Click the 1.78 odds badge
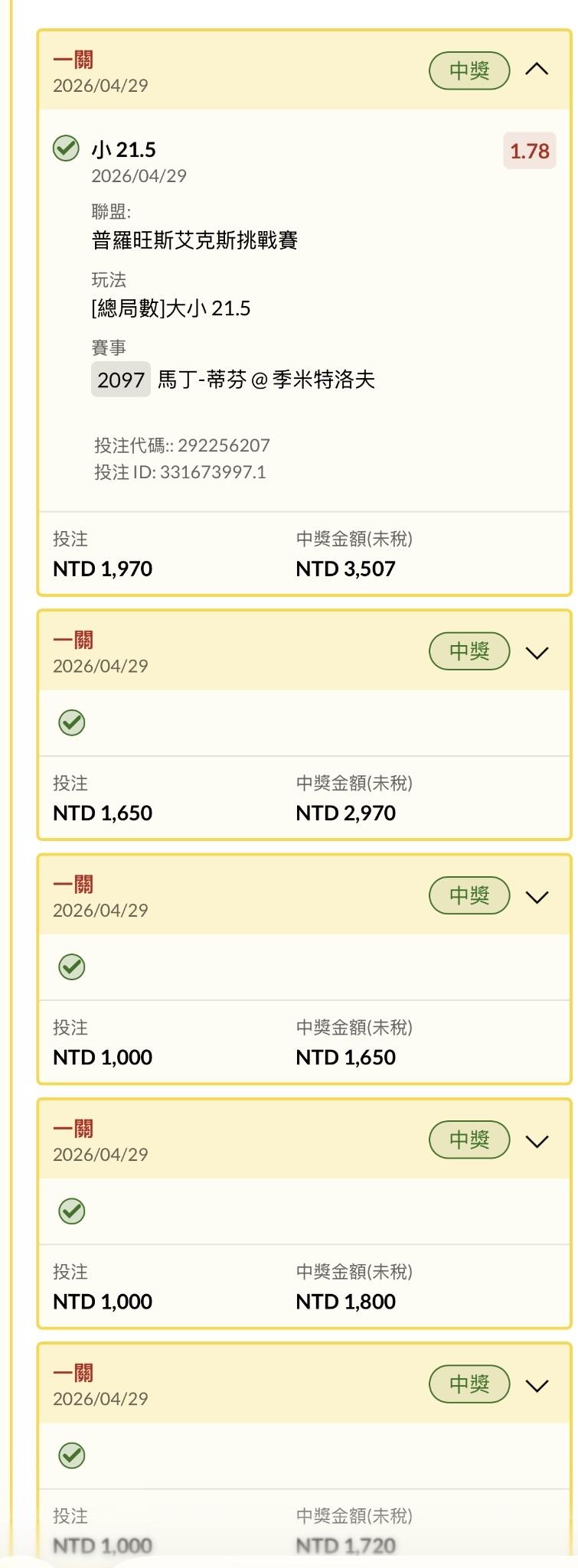The image size is (578, 1568). click(529, 151)
